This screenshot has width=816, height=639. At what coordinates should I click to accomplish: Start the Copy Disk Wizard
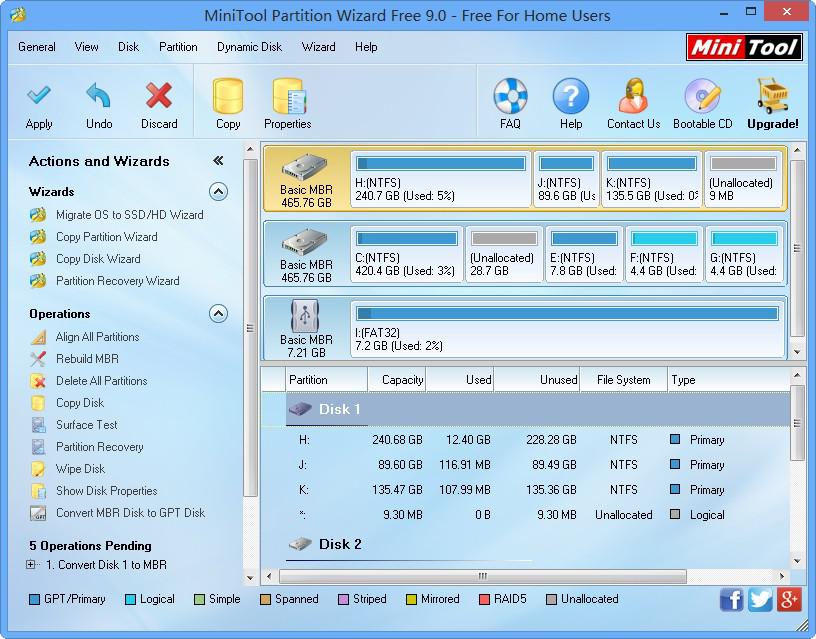tap(98, 259)
